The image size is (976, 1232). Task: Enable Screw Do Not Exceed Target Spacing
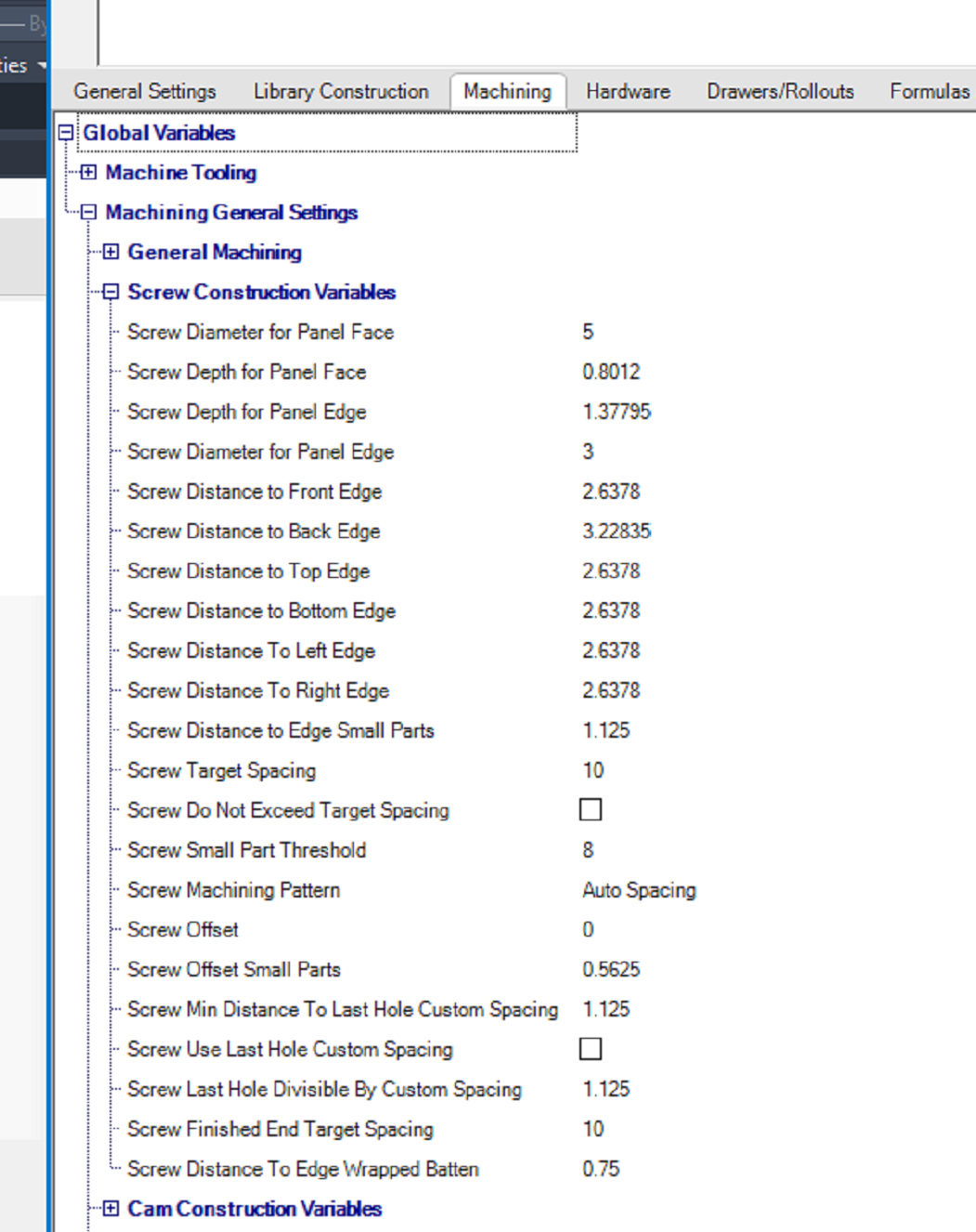click(x=591, y=809)
